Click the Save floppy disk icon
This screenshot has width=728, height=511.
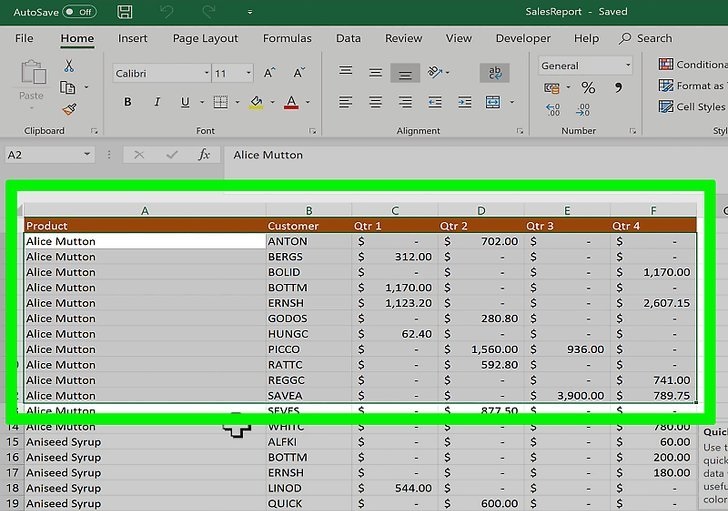[x=124, y=12]
